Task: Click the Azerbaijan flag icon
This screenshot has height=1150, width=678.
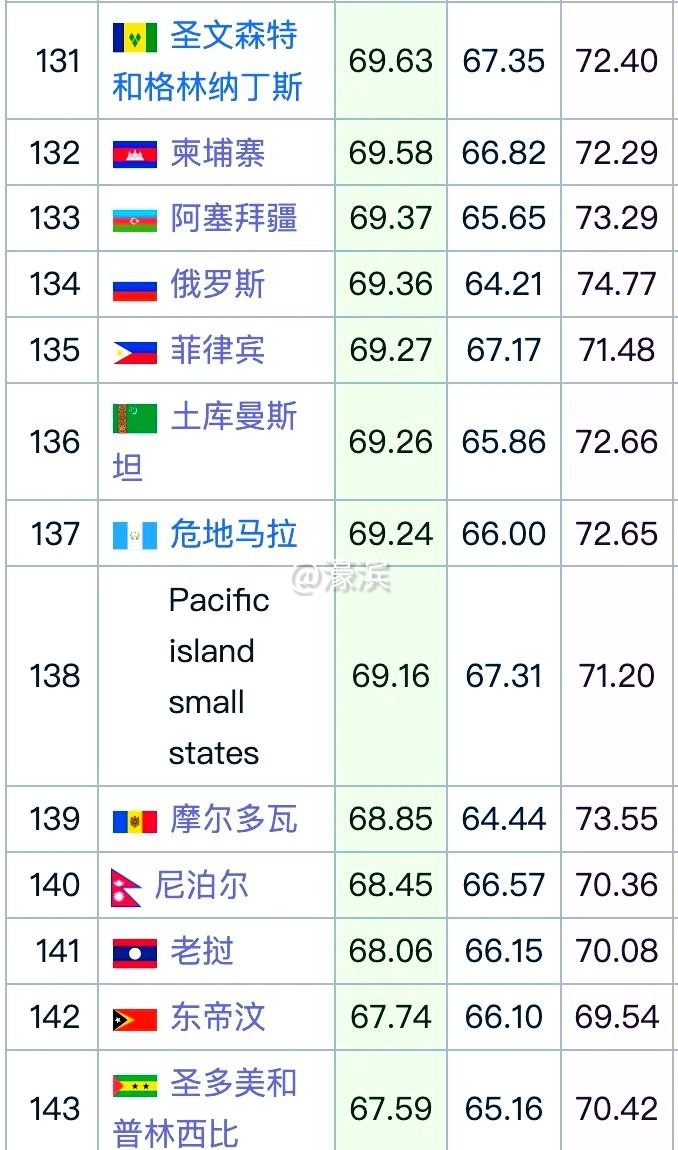Action: click(135, 219)
